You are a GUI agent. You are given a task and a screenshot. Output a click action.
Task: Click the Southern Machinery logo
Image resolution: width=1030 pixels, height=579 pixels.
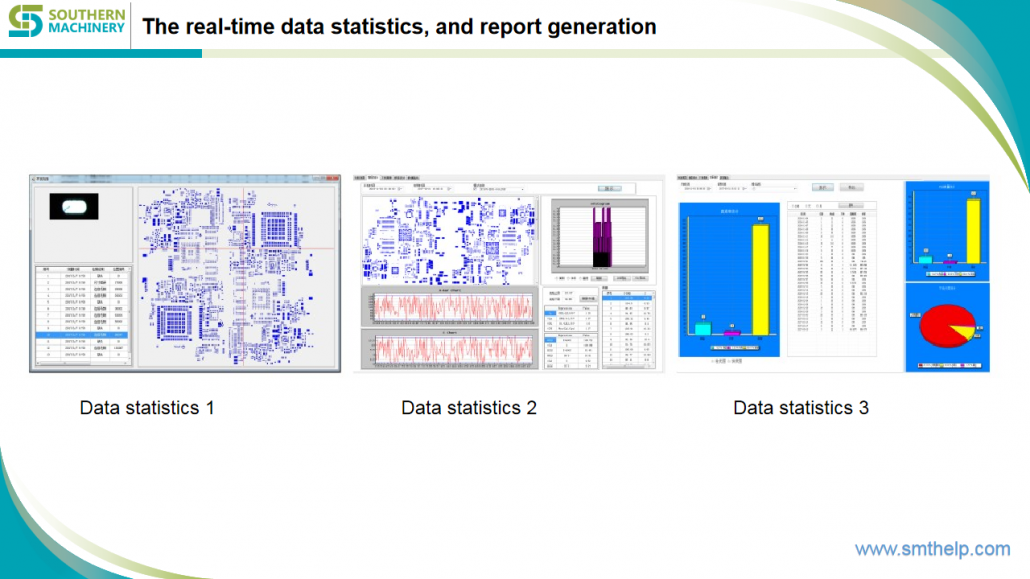(x=66, y=21)
